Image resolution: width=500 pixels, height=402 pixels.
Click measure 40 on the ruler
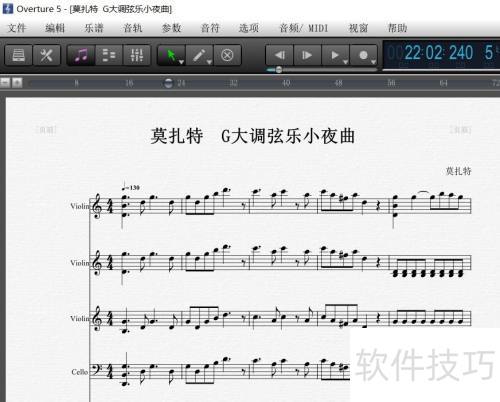click(x=286, y=83)
